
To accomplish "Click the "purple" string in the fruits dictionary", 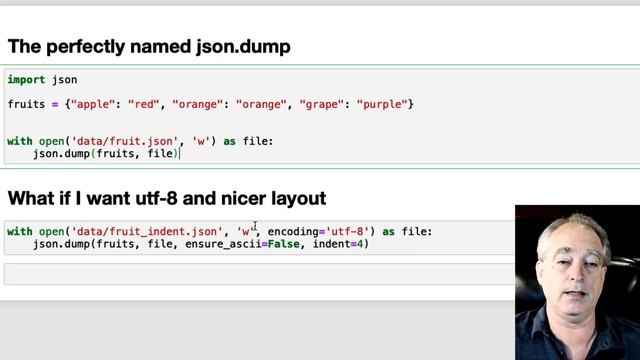I will (x=382, y=104).
